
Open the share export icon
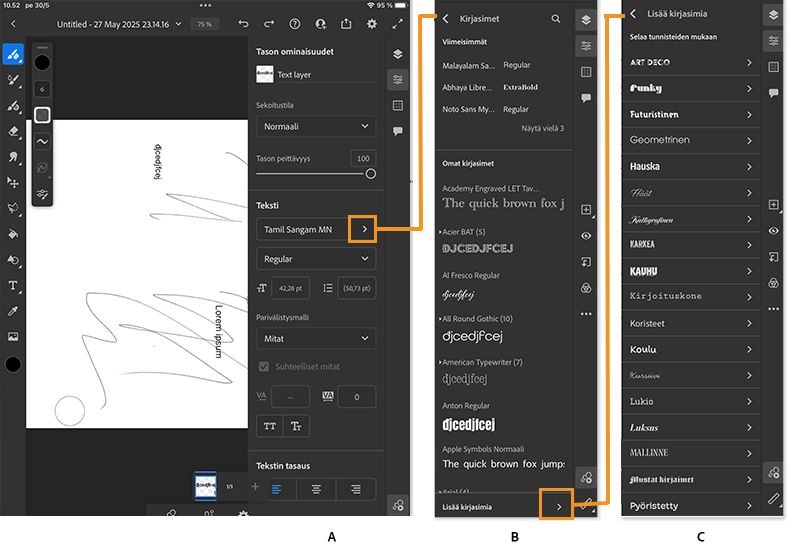pyautogui.click(x=346, y=24)
